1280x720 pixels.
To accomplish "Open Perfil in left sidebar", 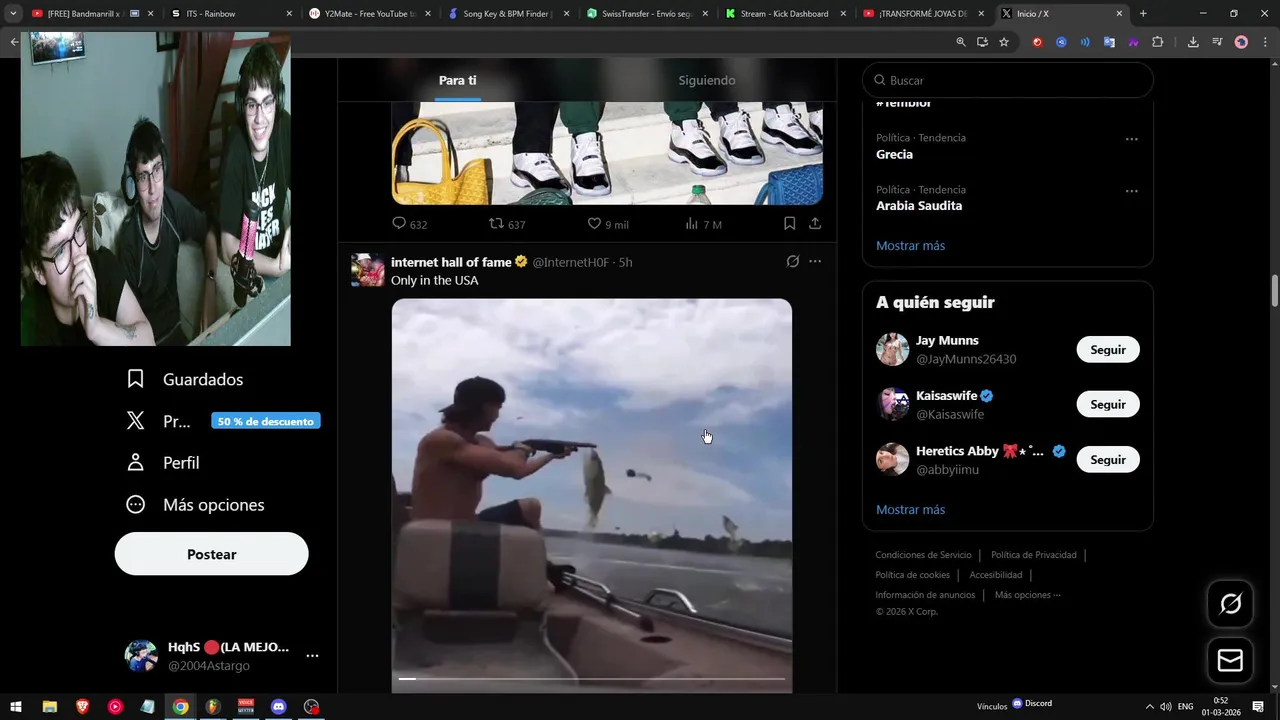I will click(x=163, y=463).
